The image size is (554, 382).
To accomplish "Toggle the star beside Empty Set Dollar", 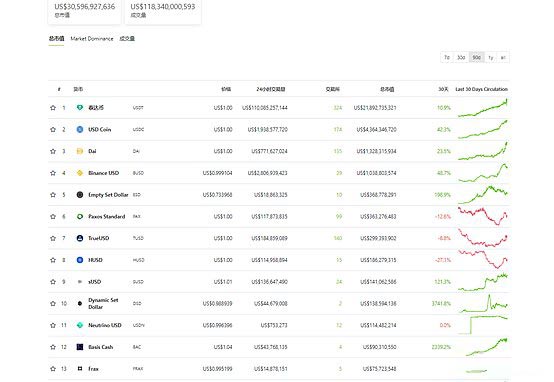I will click(53, 195).
